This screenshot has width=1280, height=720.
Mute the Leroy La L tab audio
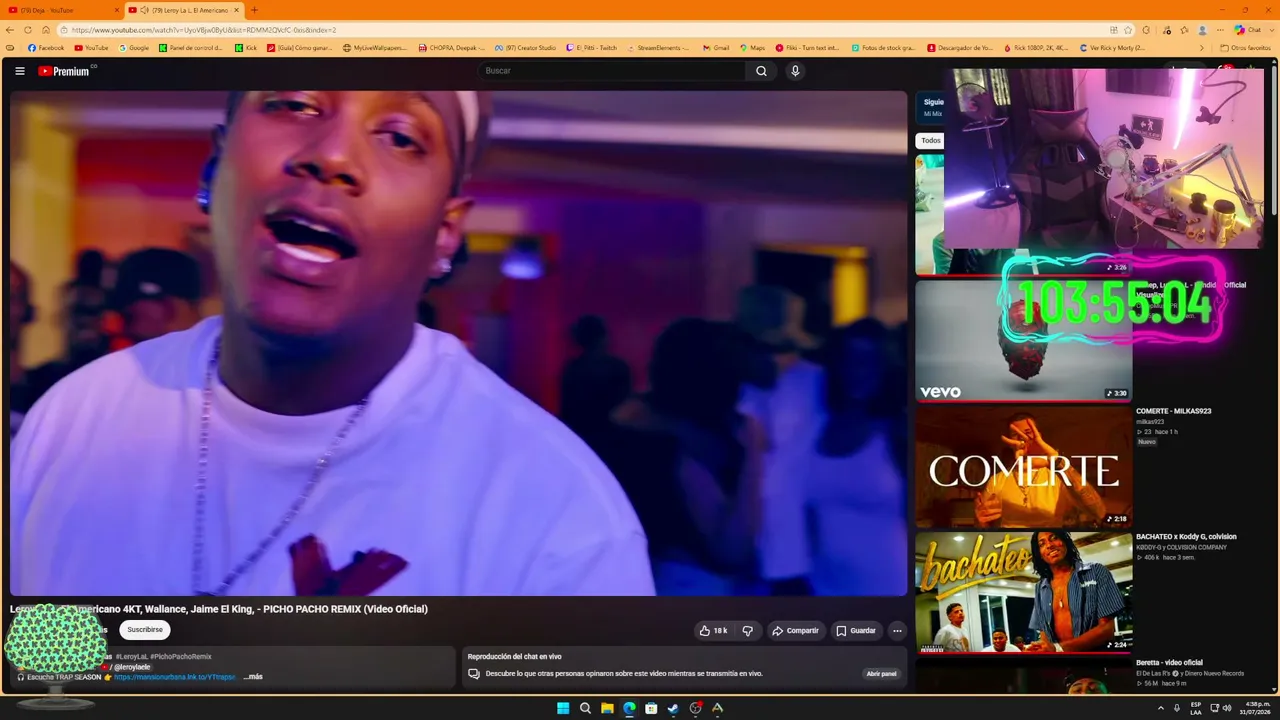145,10
